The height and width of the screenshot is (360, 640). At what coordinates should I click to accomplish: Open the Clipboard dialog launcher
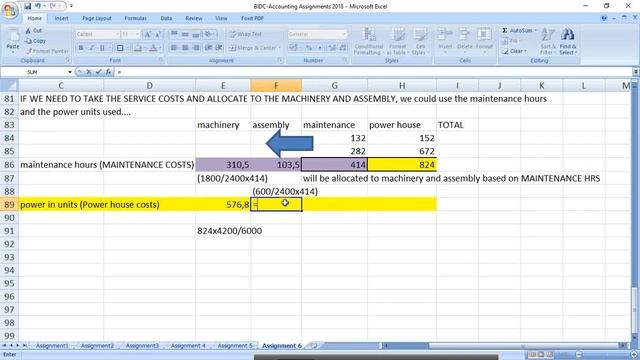[68, 60]
